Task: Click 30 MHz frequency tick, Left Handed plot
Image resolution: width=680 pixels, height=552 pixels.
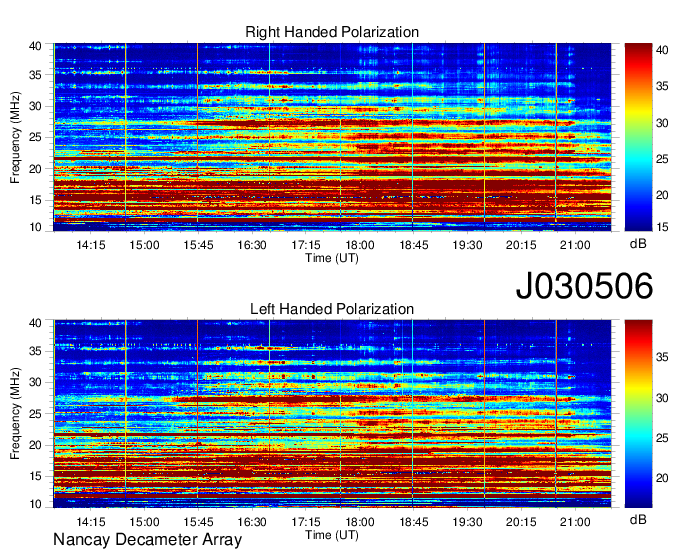Action: (x=35, y=382)
